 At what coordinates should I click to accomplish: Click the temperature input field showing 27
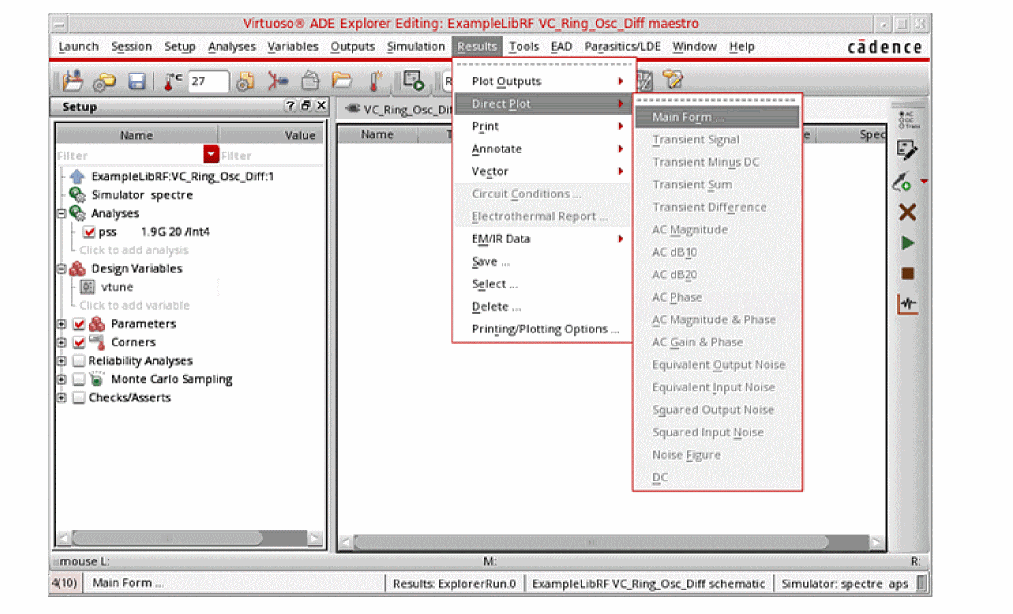tap(208, 81)
